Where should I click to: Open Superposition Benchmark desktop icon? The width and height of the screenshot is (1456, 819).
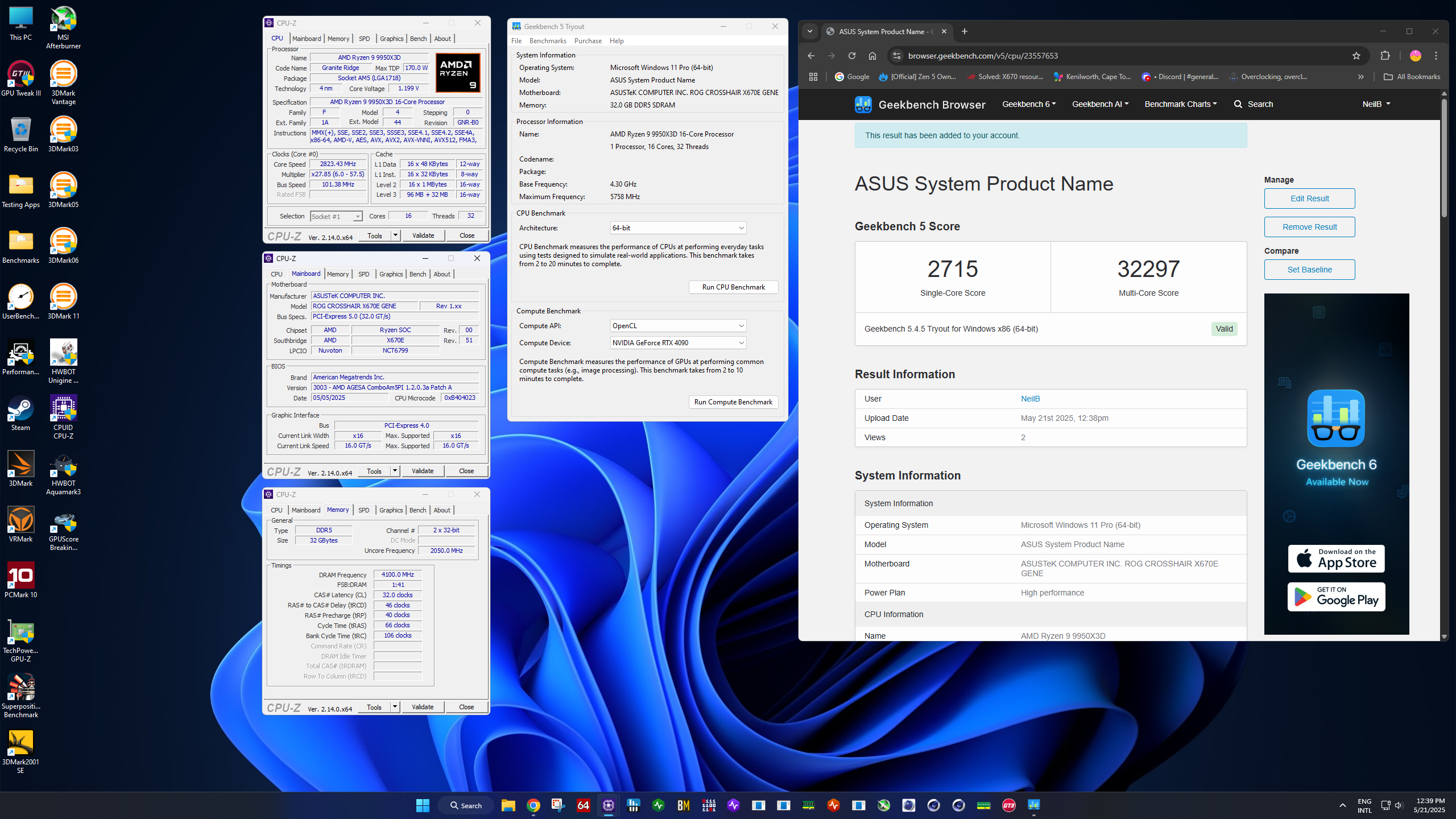click(21, 696)
